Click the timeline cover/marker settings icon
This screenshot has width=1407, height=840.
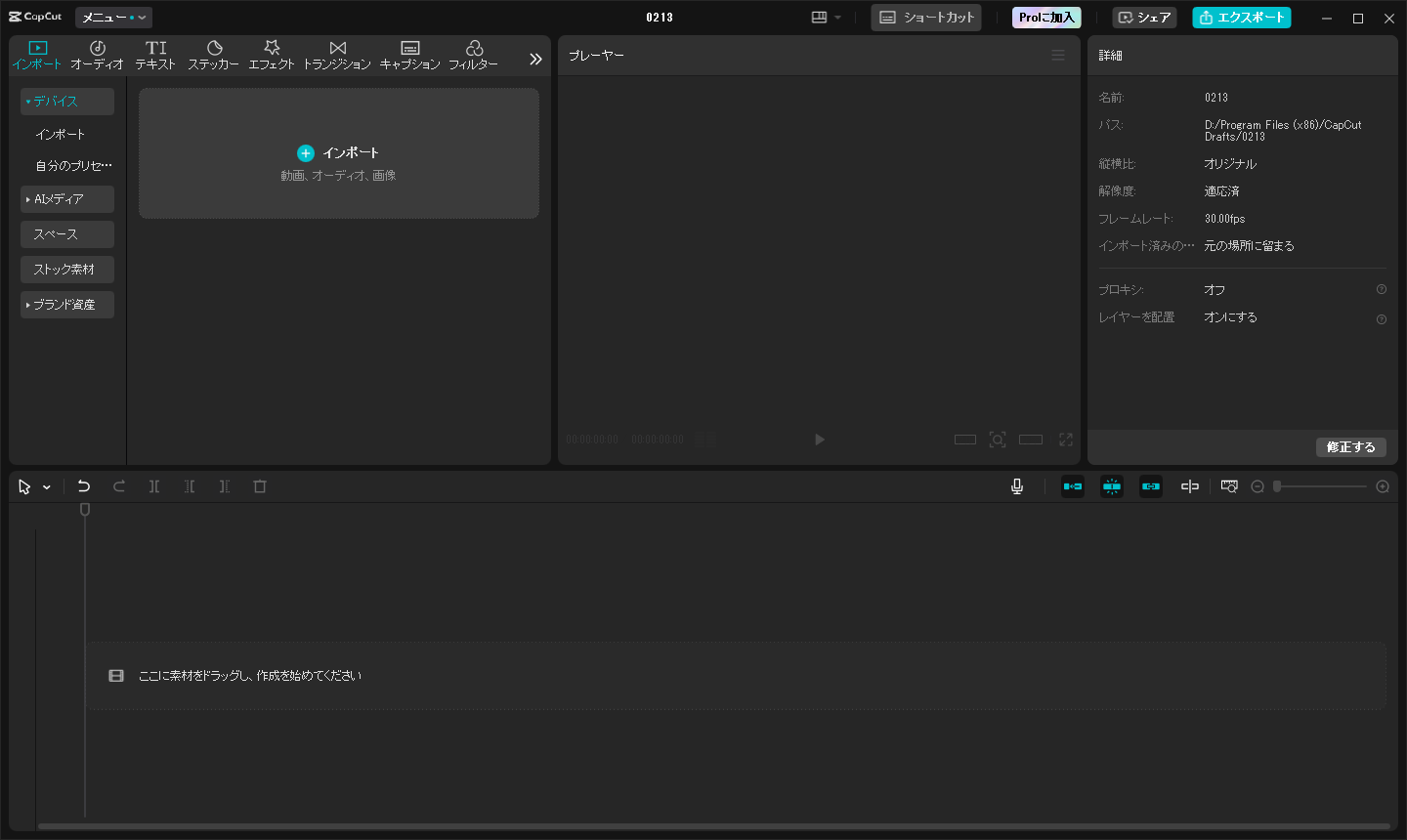click(1229, 486)
